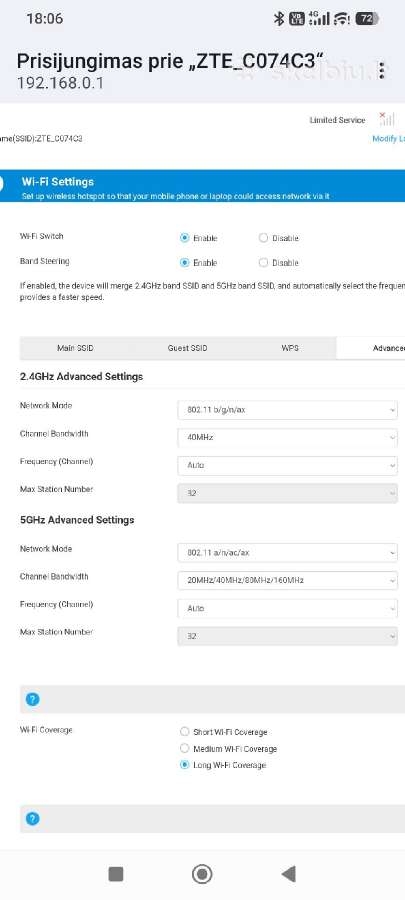Viewport: 405px width, 900px height.
Task: Tap the Android back triangle button
Action: click(289, 874)
